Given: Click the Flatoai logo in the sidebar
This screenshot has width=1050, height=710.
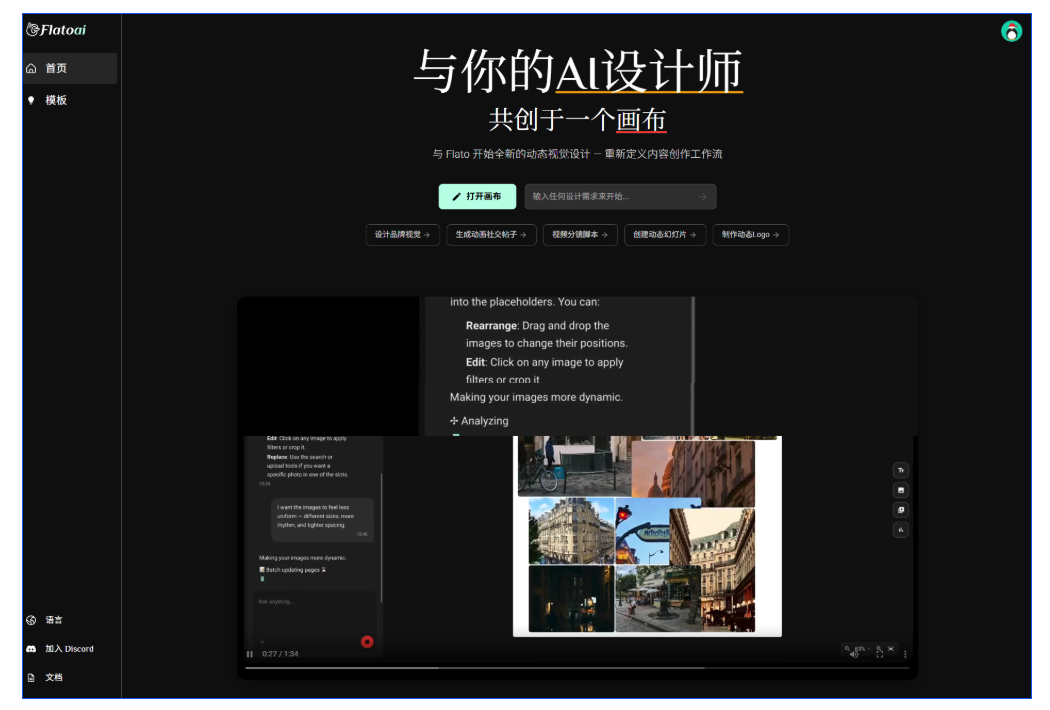Looking at the screenshot, I should point(57,30).
